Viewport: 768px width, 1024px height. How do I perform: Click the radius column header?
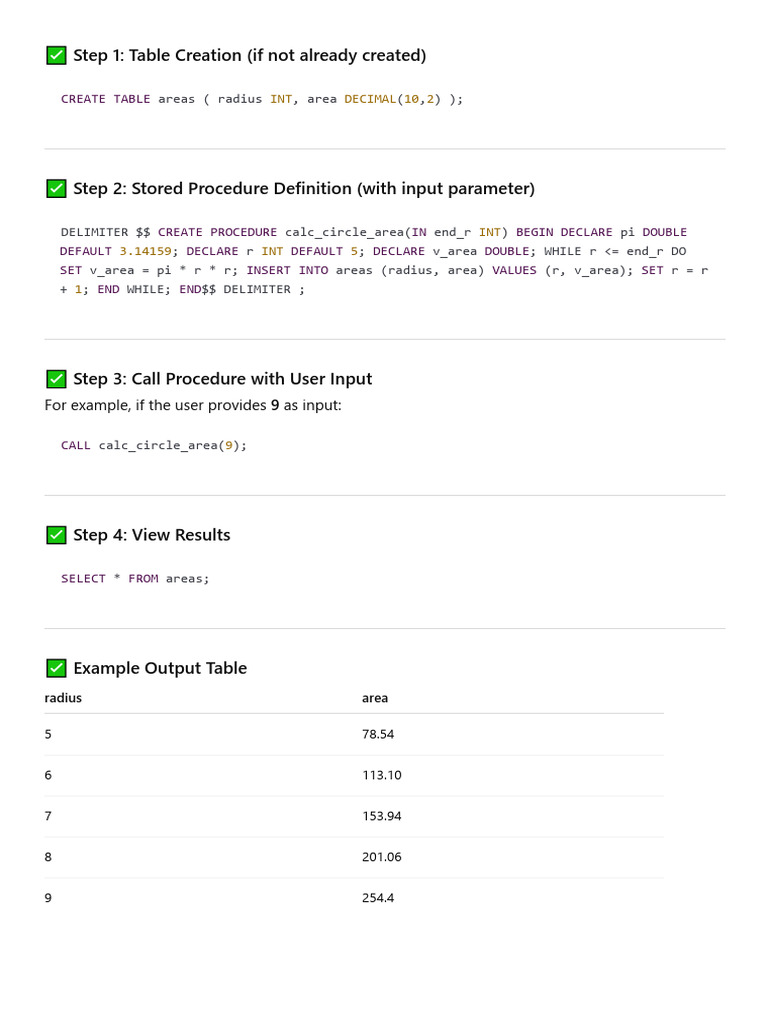[63, 698]
